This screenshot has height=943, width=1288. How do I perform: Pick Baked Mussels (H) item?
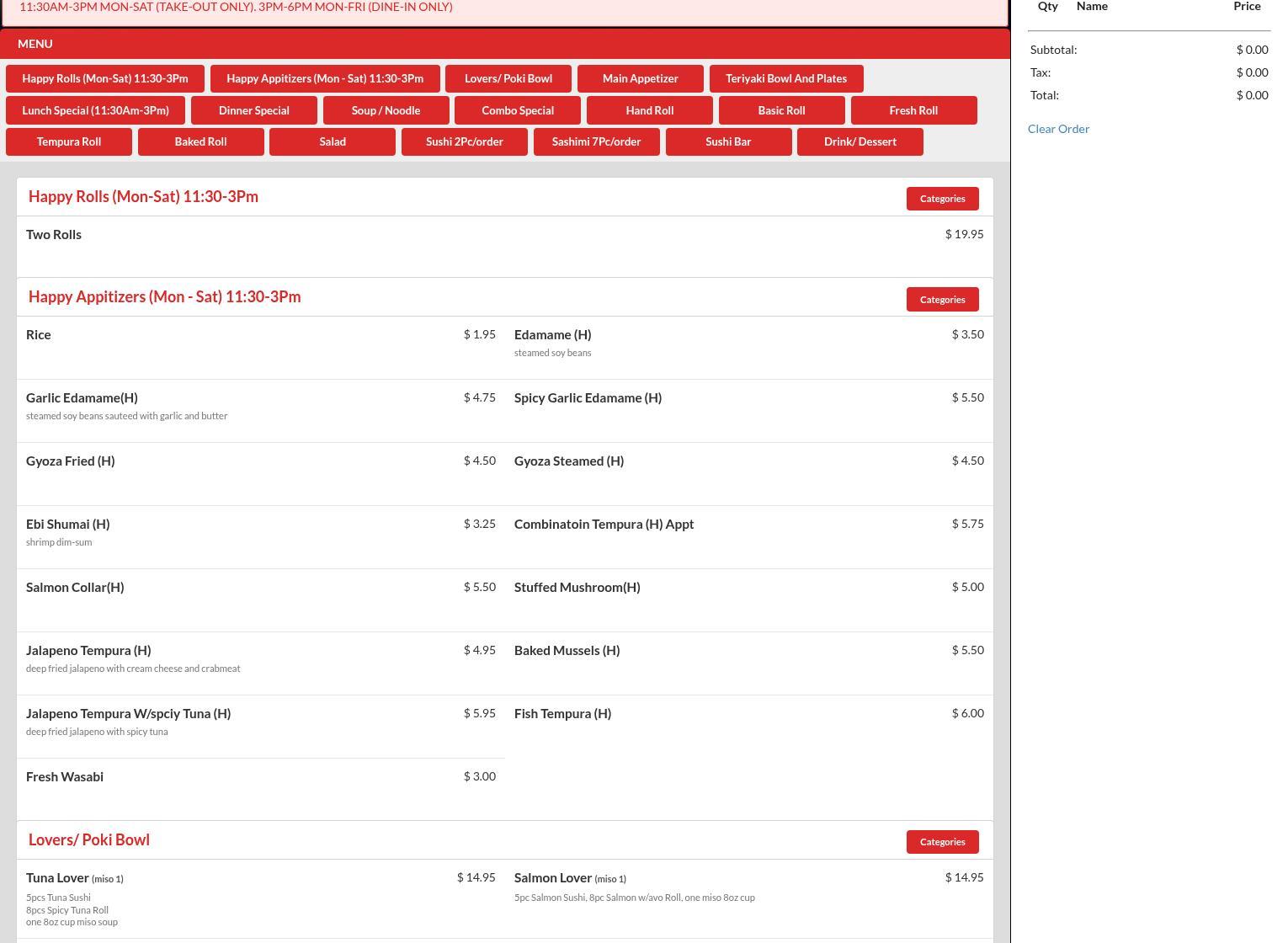[749, 663]
